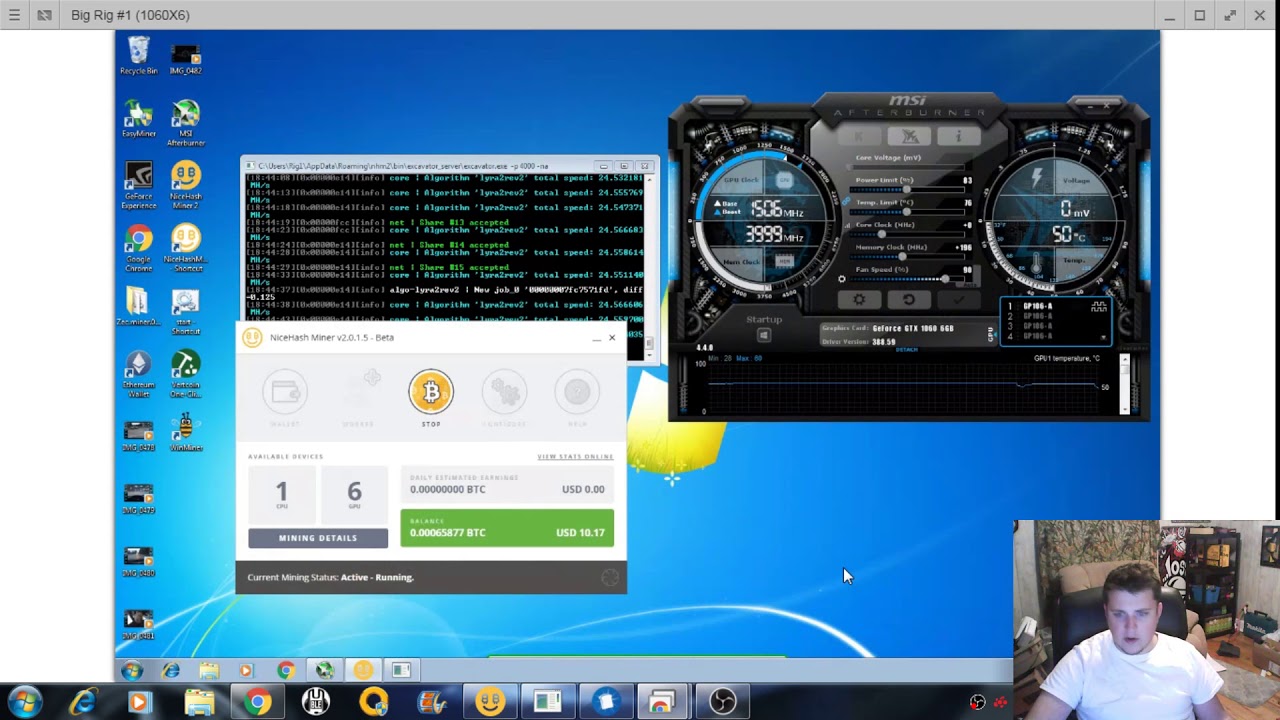The width and height of the screenshot is (1280, 720).
Task: Click the Afterburner reset settings button
Action: (x=908, y=299)
